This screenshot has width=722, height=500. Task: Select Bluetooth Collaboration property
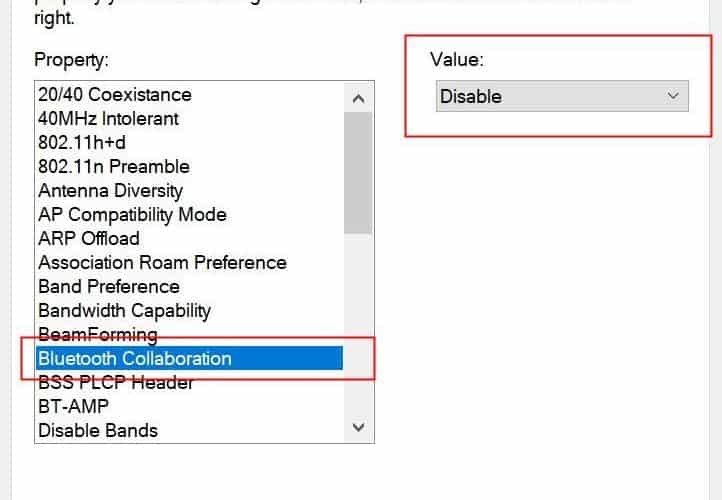(x=134, y=358)
